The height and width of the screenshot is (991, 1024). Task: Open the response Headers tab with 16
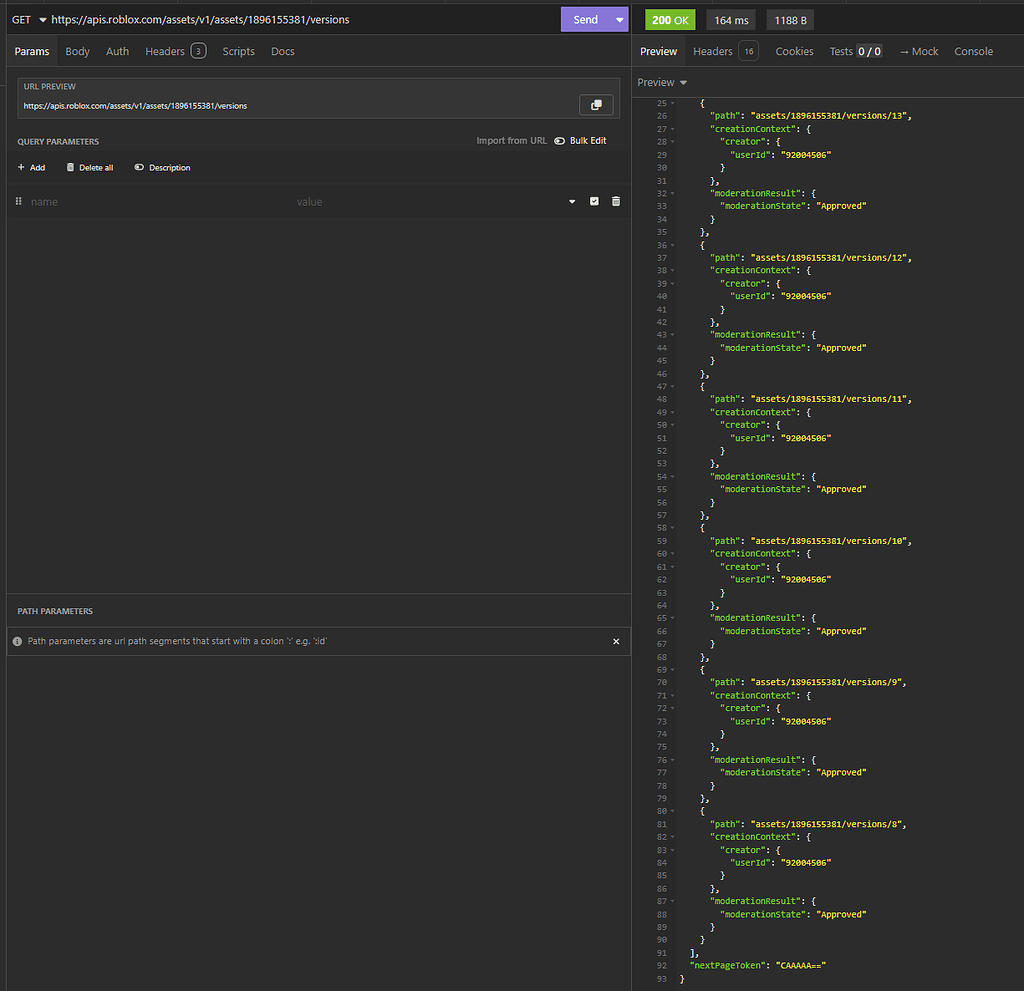point(726,51)
